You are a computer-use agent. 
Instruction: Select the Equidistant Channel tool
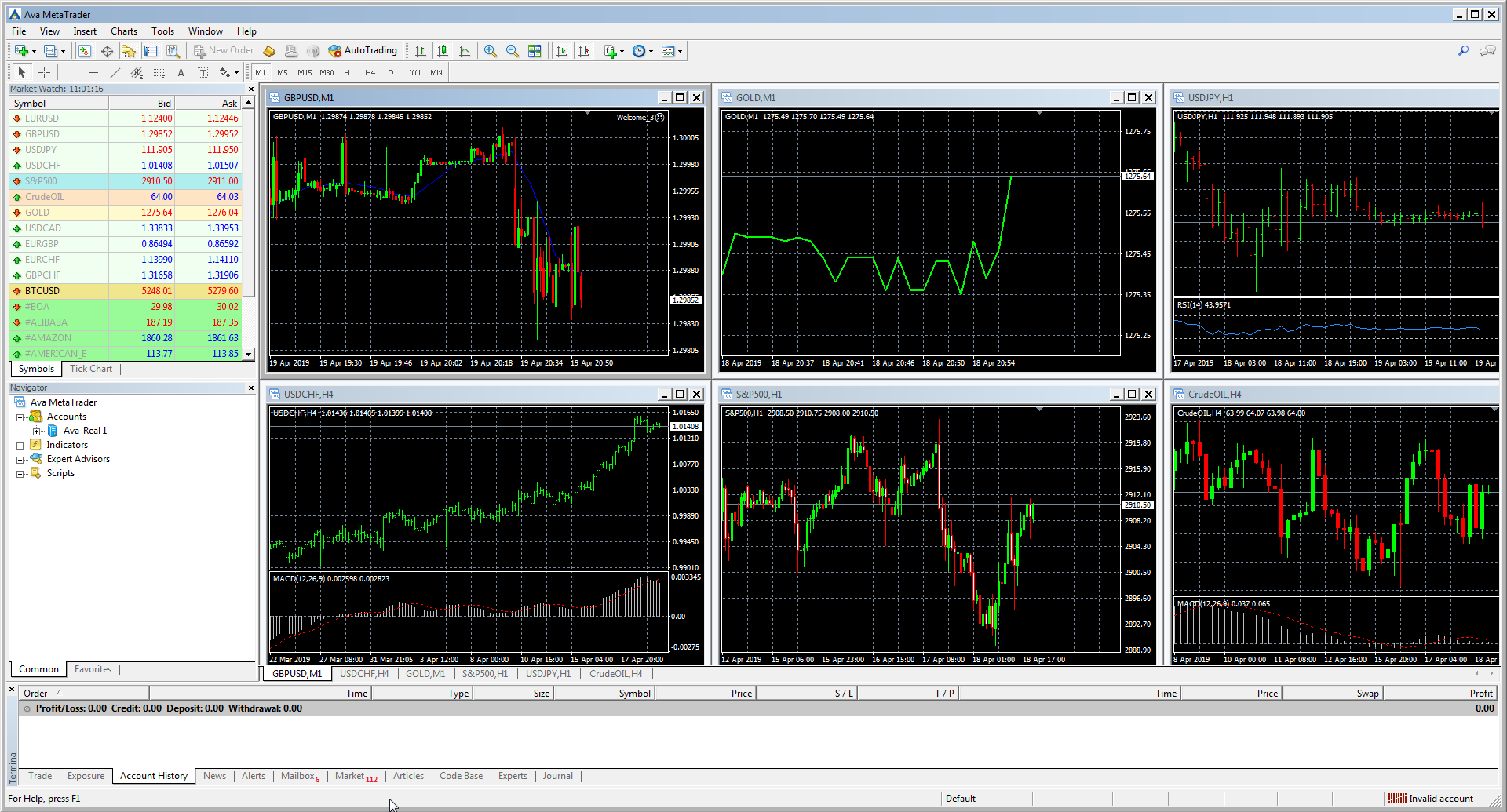[137, 72]
